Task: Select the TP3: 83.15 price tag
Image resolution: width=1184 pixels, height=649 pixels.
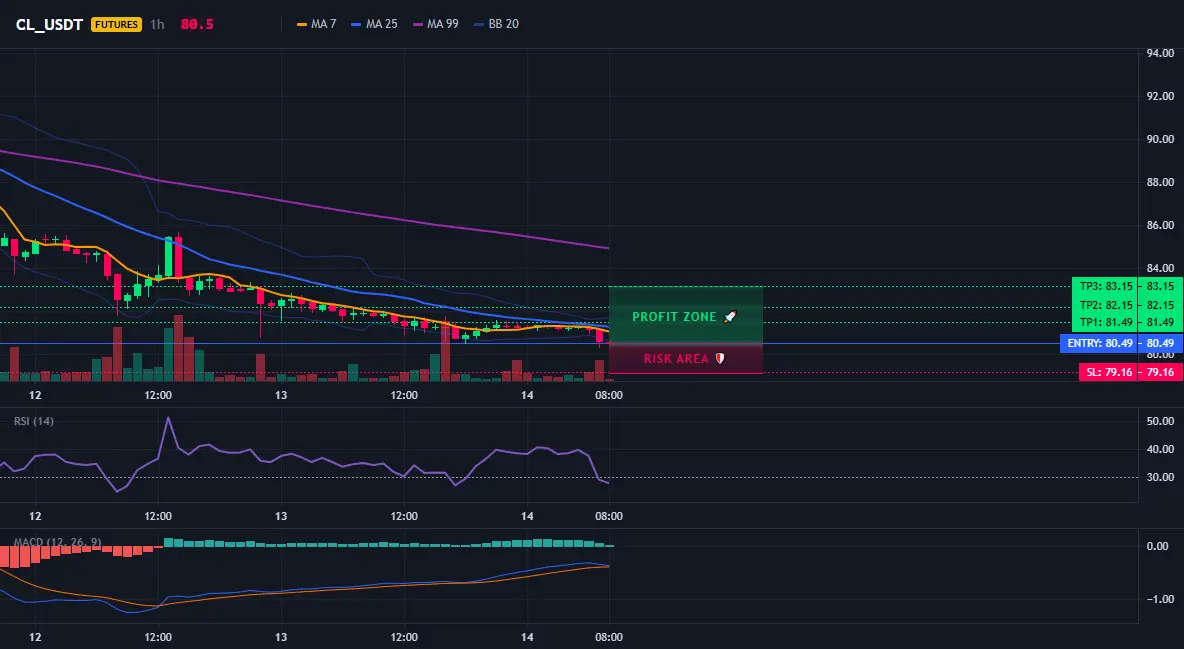Action: [1106, 286]
